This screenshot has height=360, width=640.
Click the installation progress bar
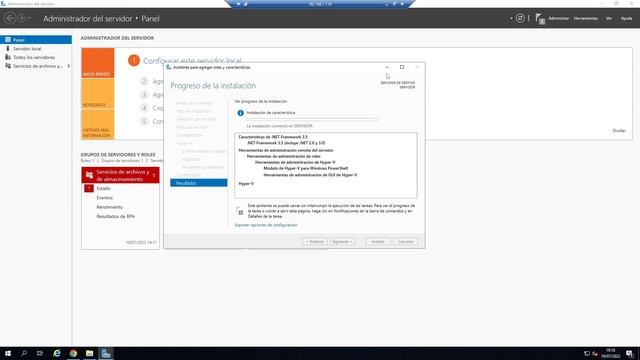pos(312,119)
